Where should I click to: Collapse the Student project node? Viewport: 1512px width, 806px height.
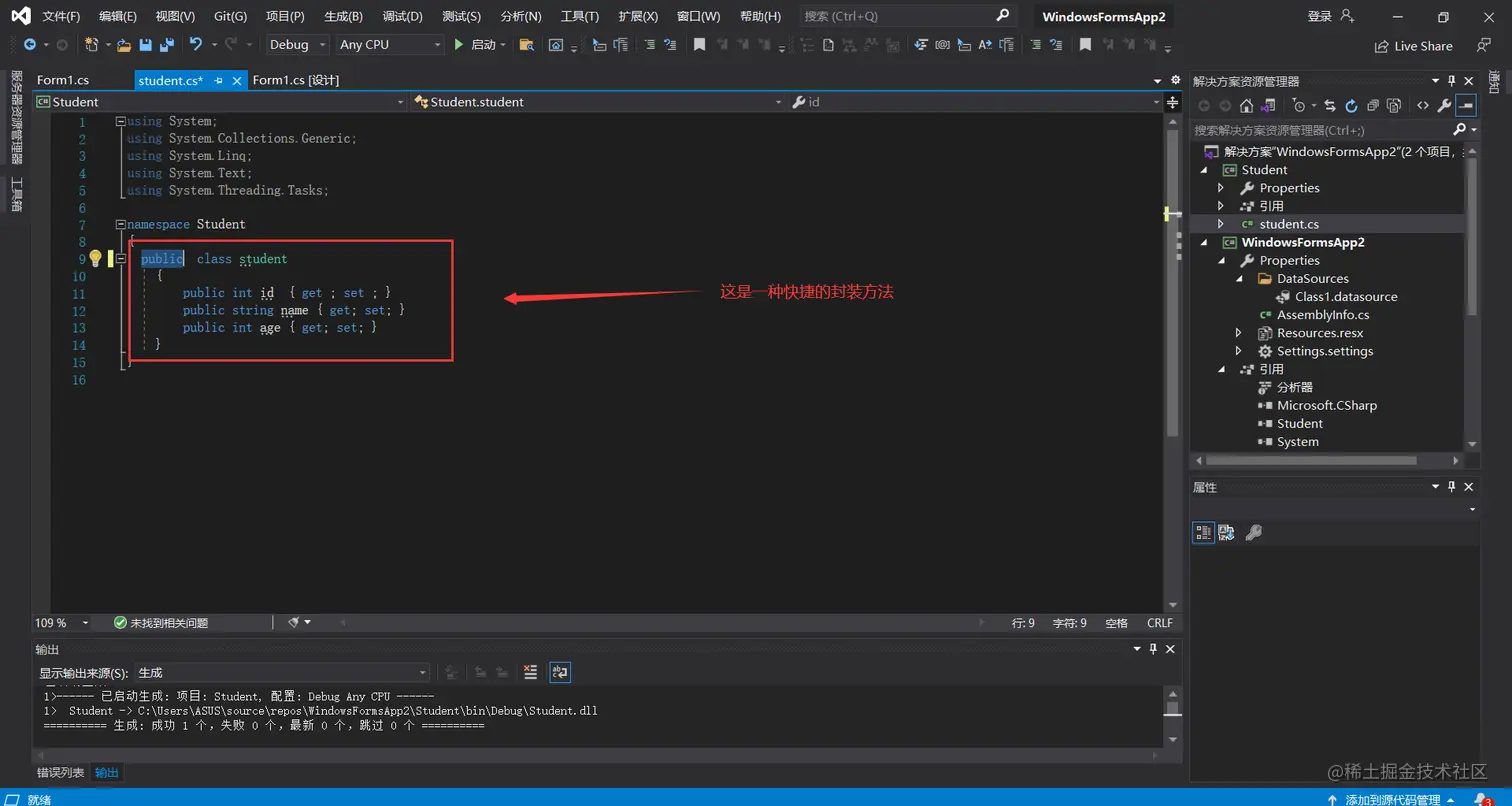coord(1204,170)
